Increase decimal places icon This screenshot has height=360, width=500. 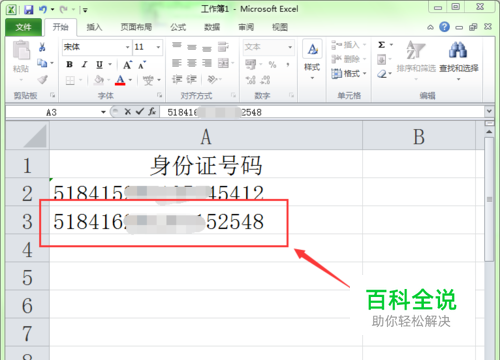[x=251, y=80]
